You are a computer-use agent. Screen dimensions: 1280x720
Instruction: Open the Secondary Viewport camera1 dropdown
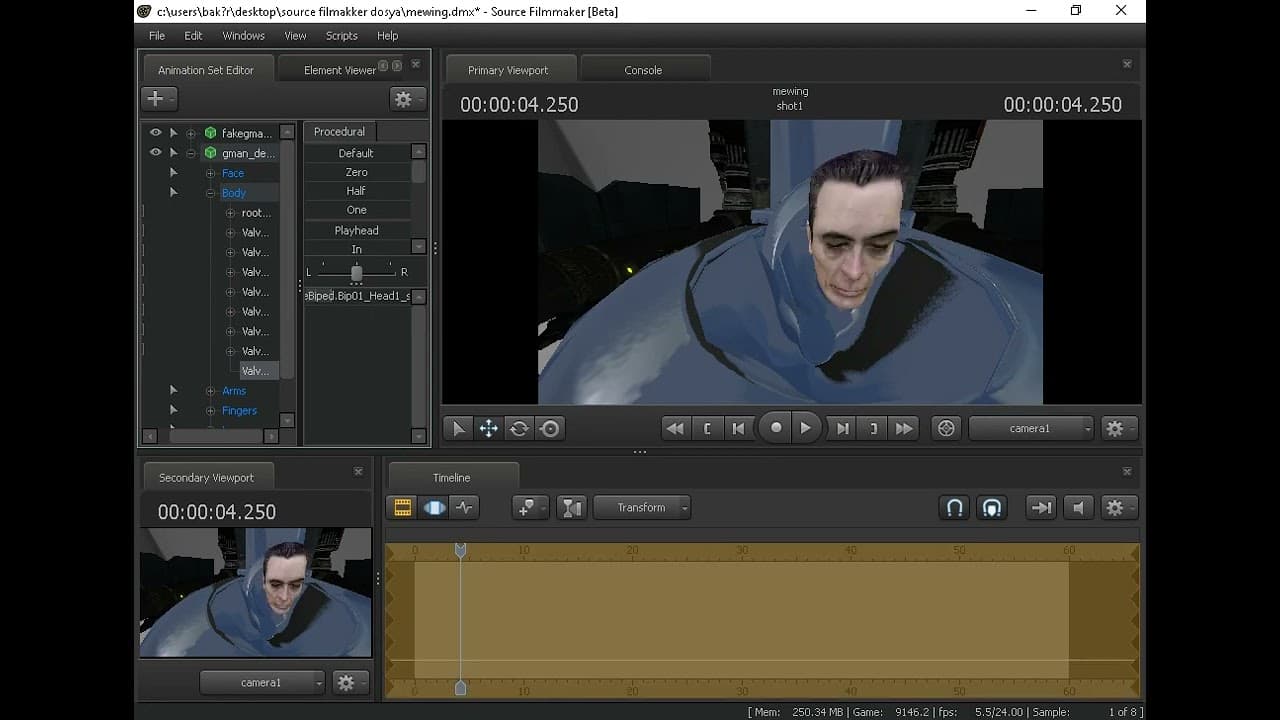coord(262,682)
